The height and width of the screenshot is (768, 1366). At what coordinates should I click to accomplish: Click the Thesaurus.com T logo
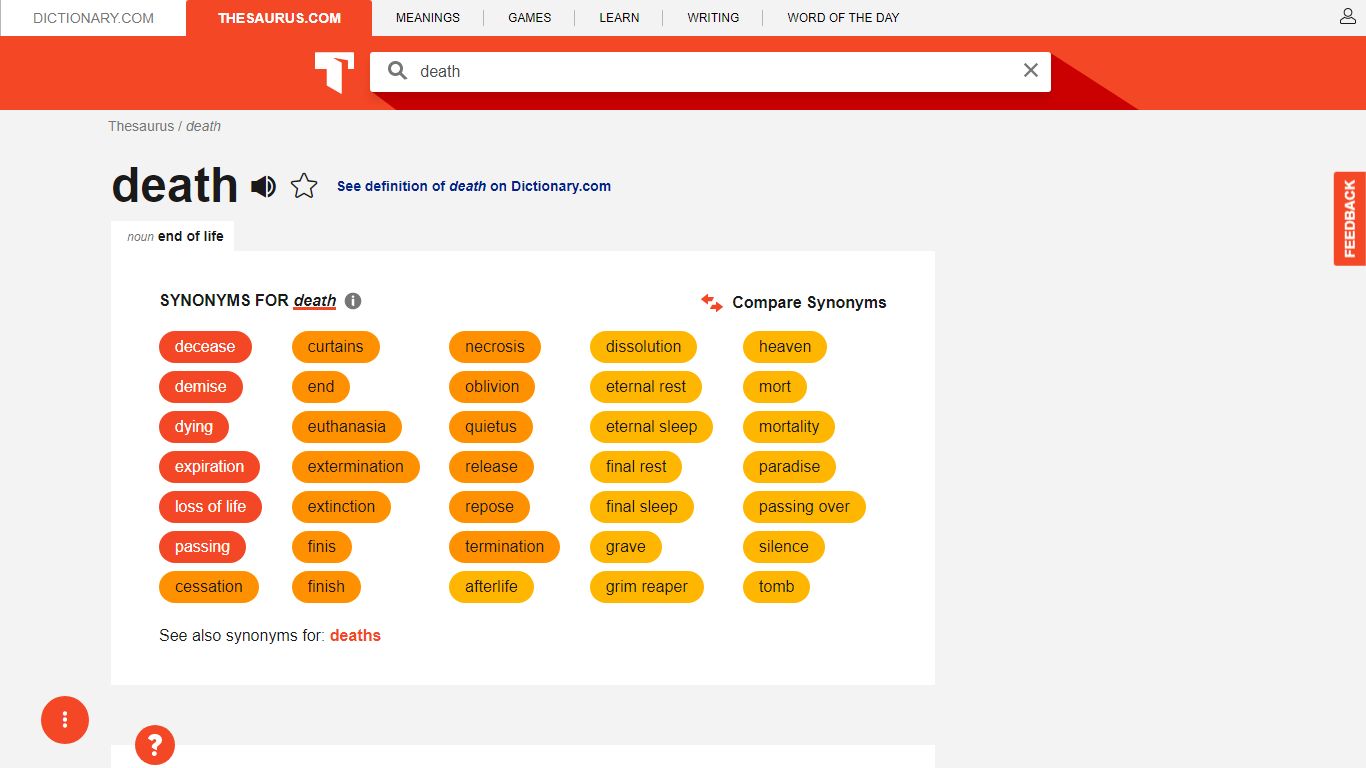334,72
